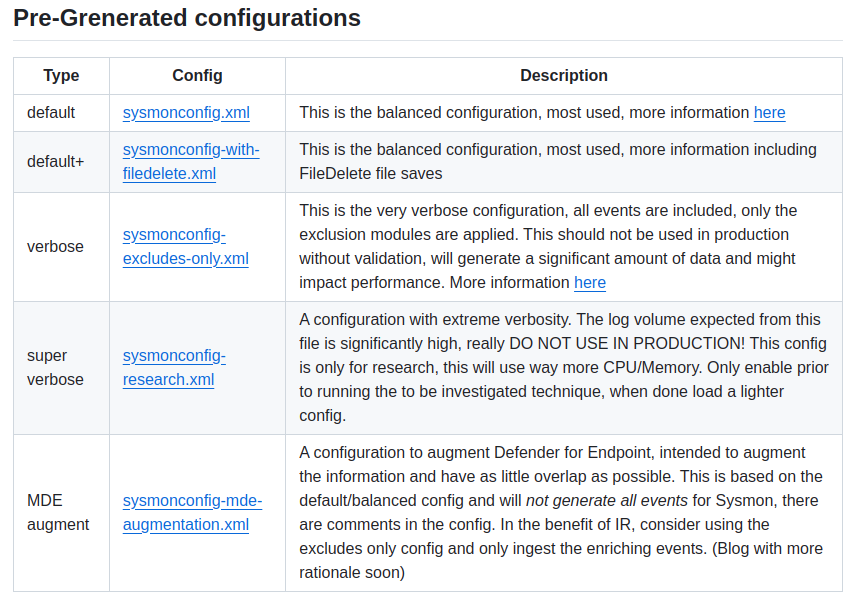Follow the 'here' link in default row
Viewport: 857px width, 606px height.
pyautogui.click(x=769, y=113)
